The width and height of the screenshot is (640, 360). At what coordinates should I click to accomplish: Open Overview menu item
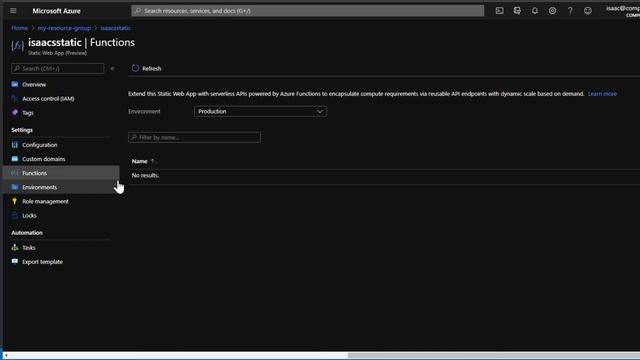tap(34, 84)
